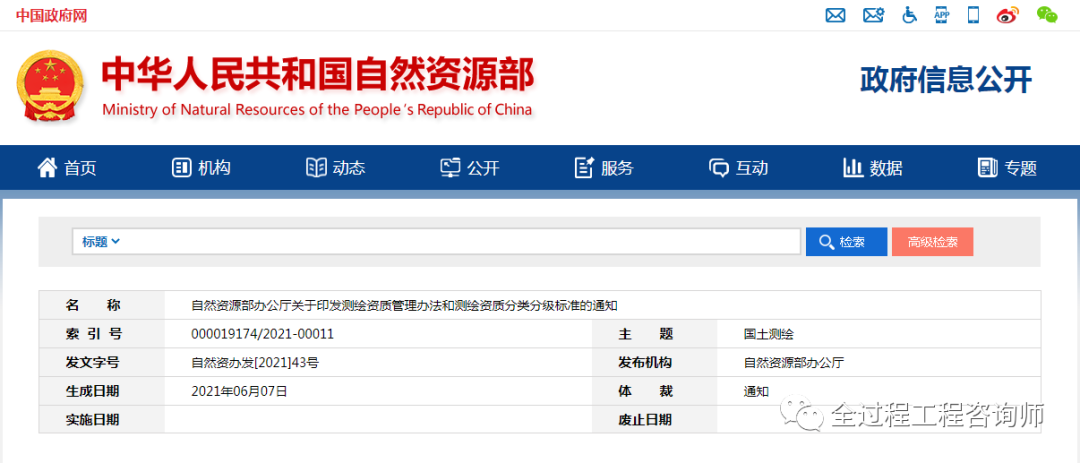
Task: Click the issuer value 自然资源部办公厅
Action: click(794, 362)
